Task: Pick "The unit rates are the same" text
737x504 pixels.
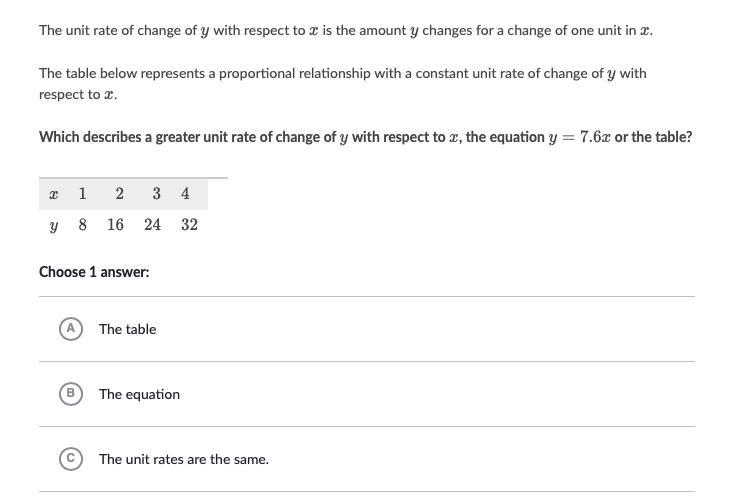Action: click(x=183, y=459)
